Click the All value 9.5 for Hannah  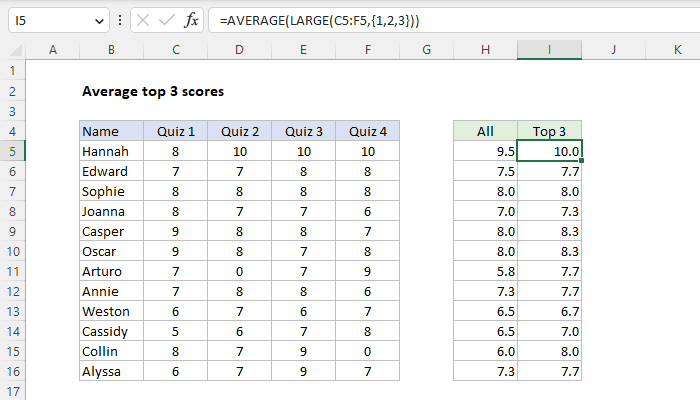[x=485, y=151]
